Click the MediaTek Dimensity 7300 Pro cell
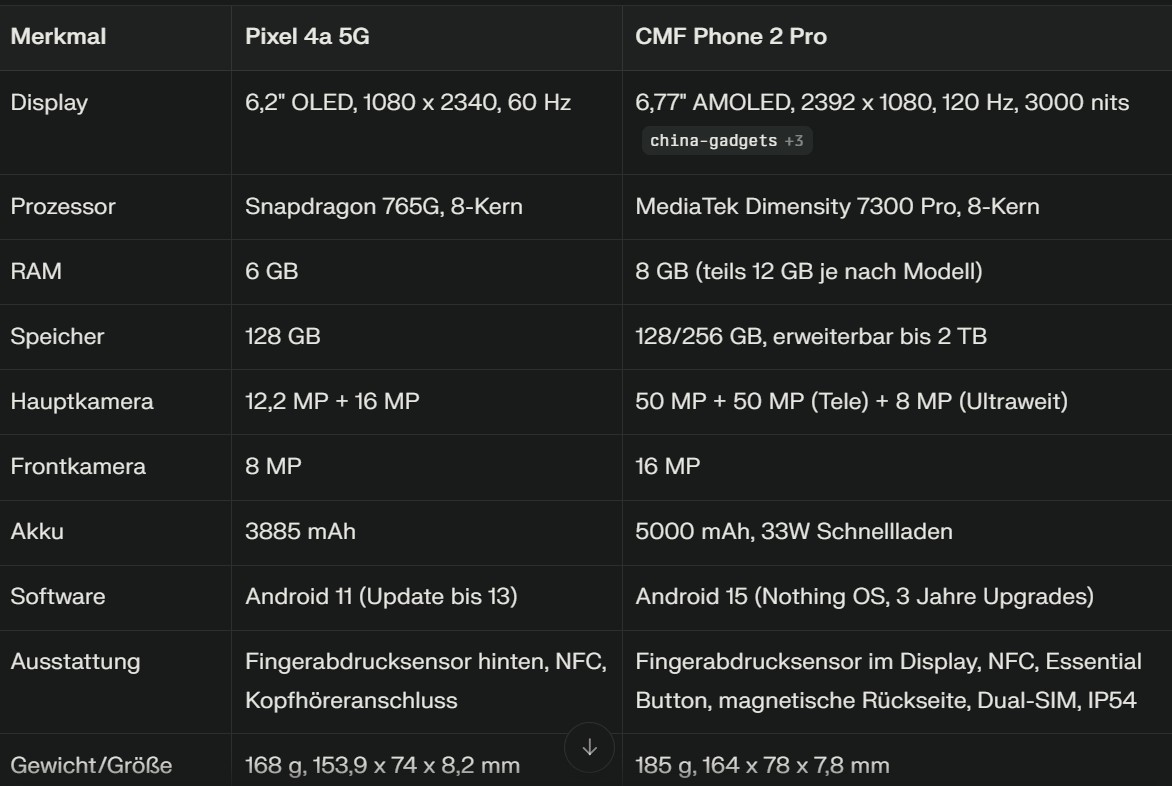The image size is (1172, 786). (x=837, y=206)
